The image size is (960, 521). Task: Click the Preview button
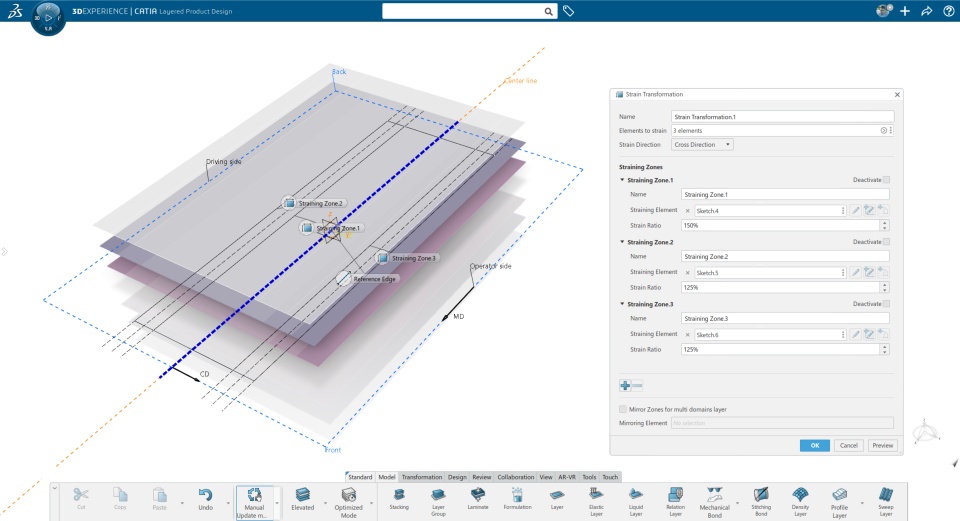pyautogui.click(x=882, y=445)
